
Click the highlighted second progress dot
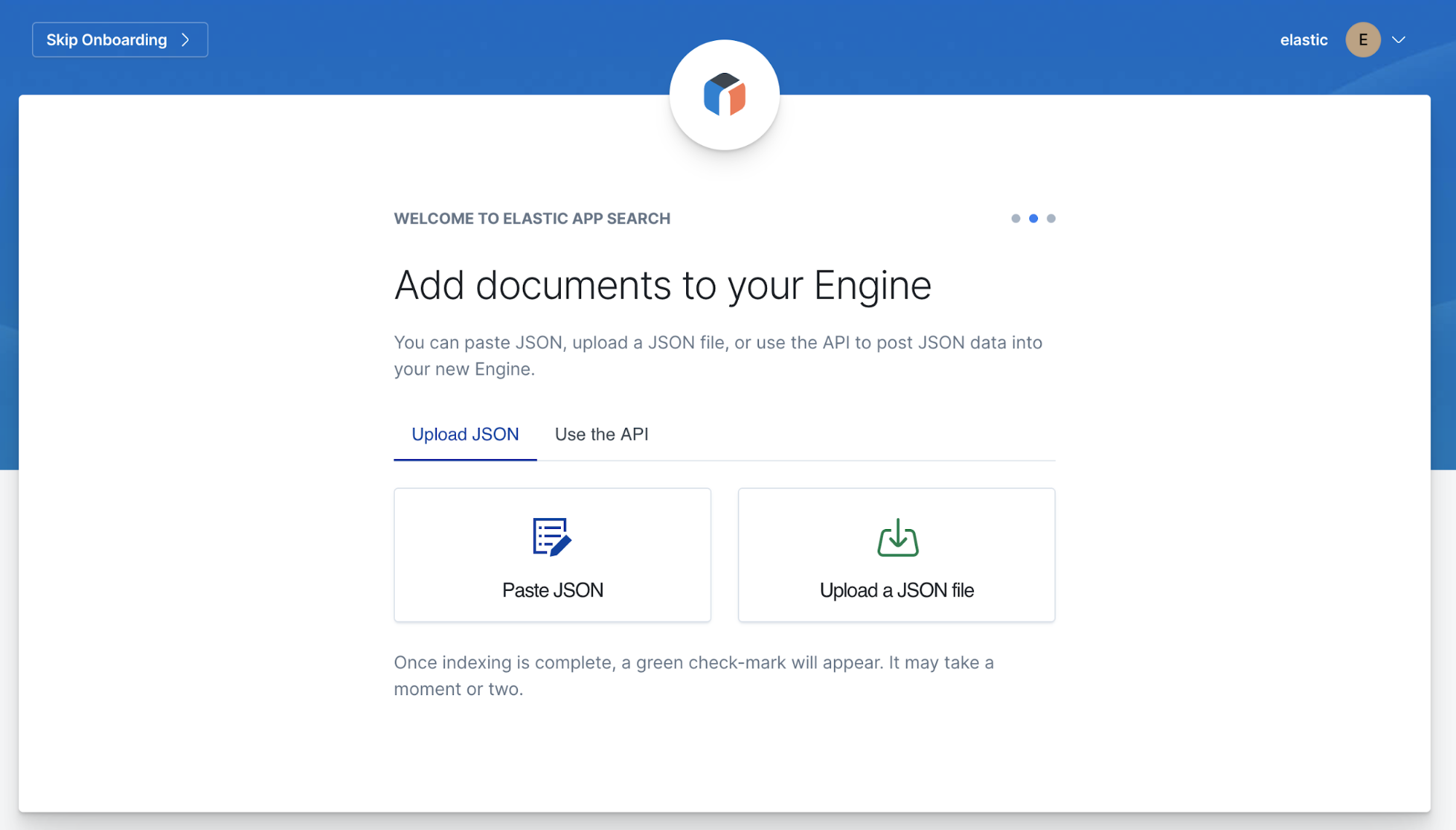1033,218
